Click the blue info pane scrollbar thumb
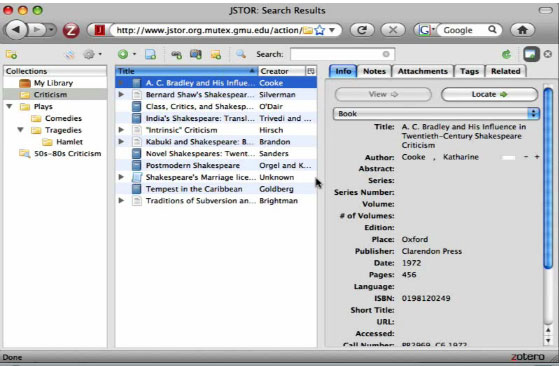The height and width of the screenshot is (366, 559). (x=548, y=178)
